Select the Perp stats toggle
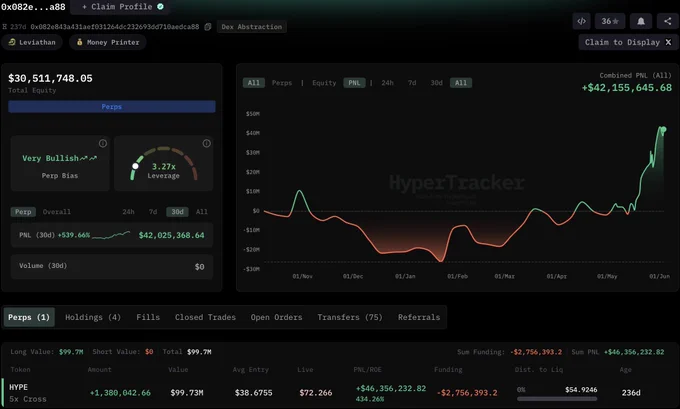The width and height of the screenshot is (680, 409). (x=23, y=212)
